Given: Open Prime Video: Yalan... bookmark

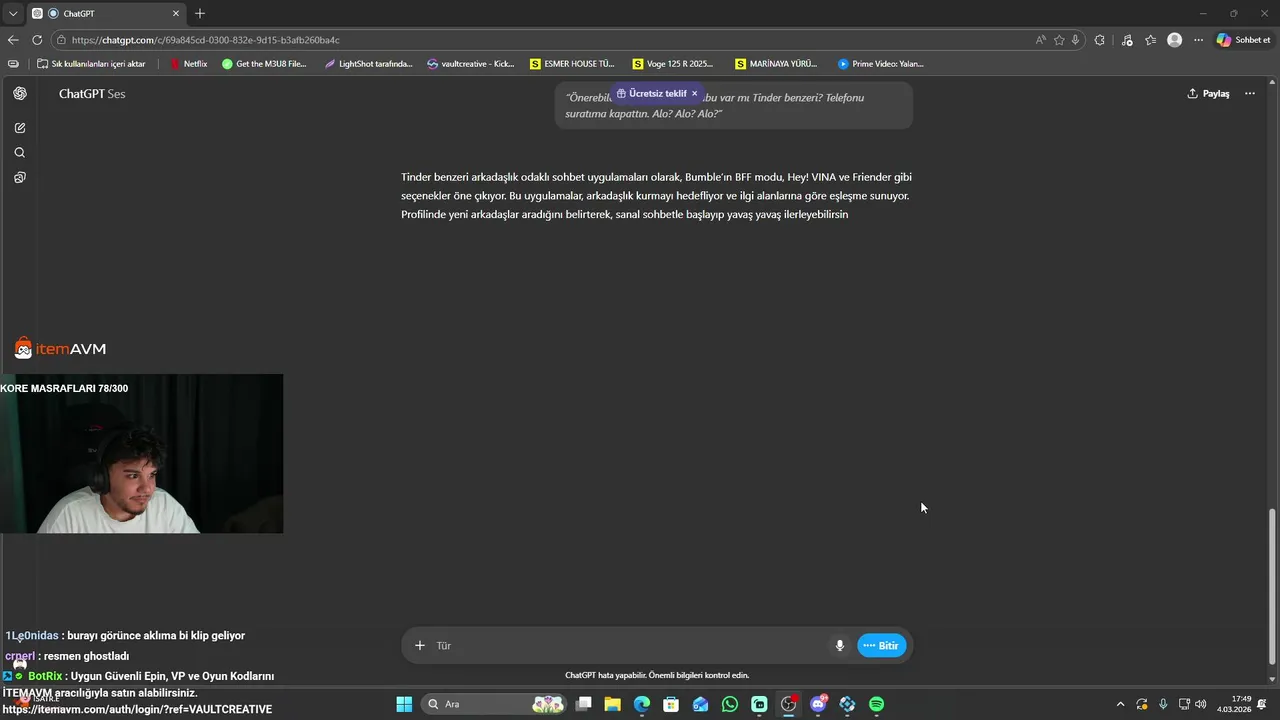Looking at the screenshot, I should [x=880, y=64].
